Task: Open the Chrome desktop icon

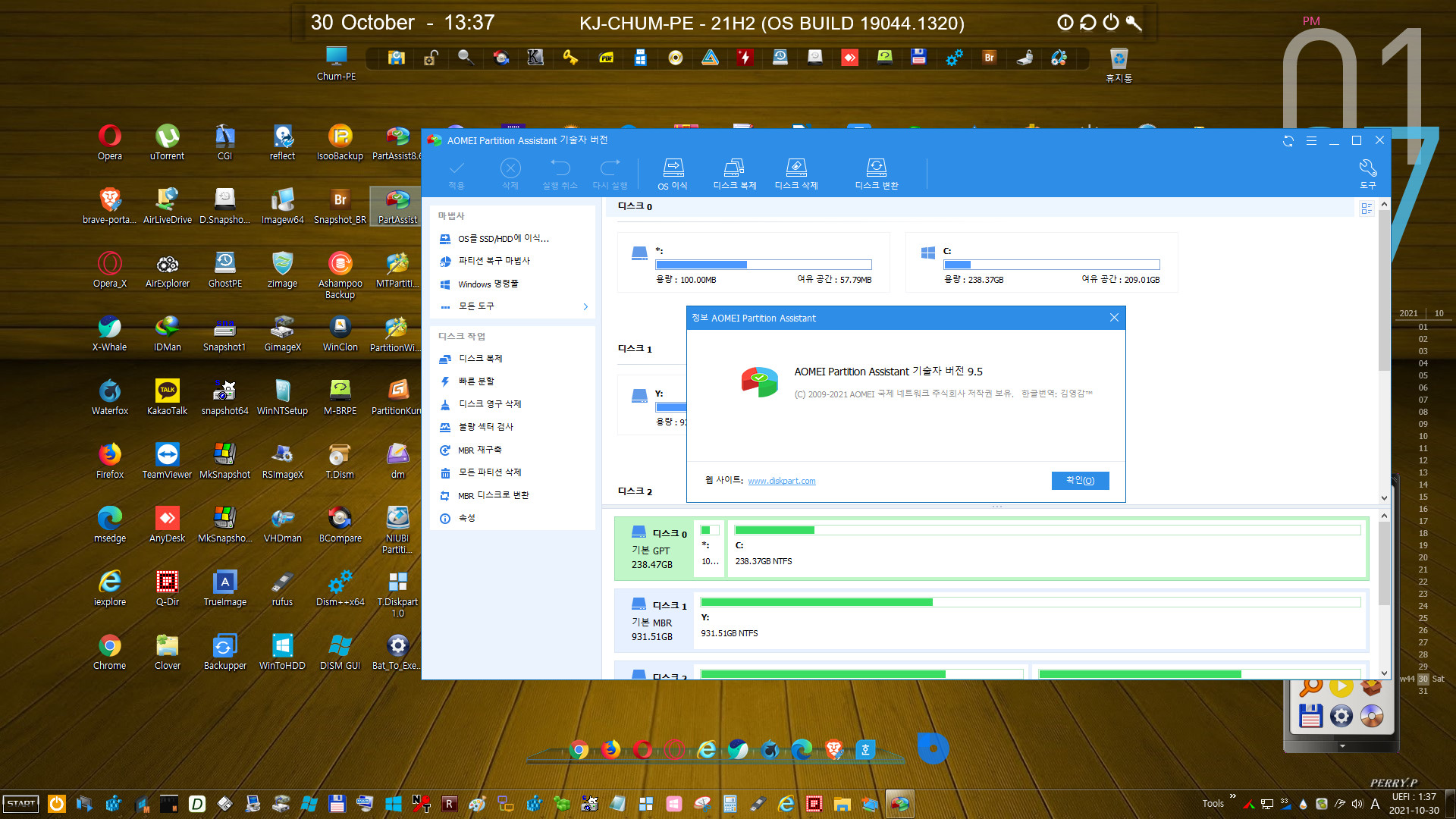Action: point(109,652)
